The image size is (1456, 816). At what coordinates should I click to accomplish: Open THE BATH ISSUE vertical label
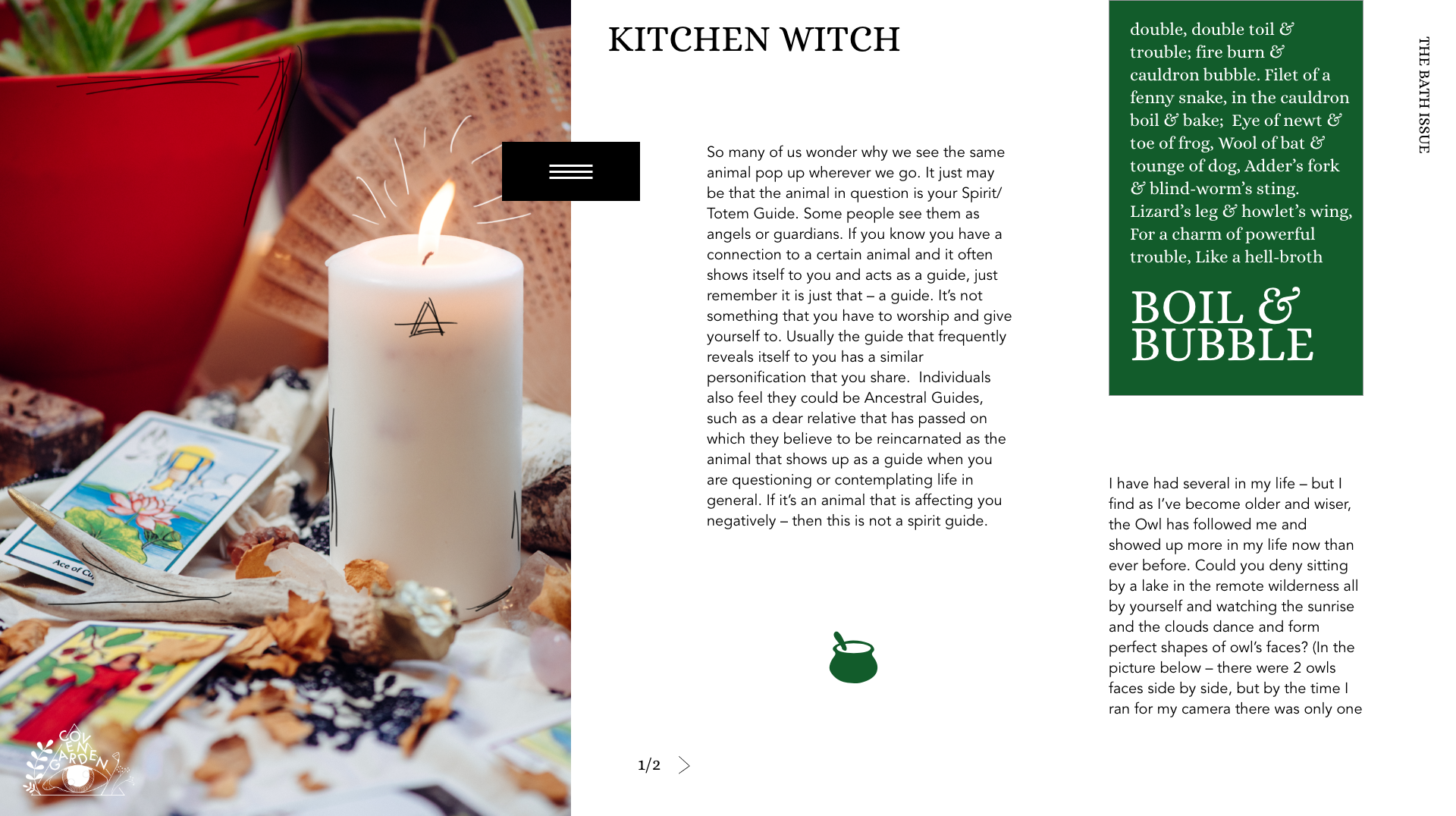[x=1424, y=95]
